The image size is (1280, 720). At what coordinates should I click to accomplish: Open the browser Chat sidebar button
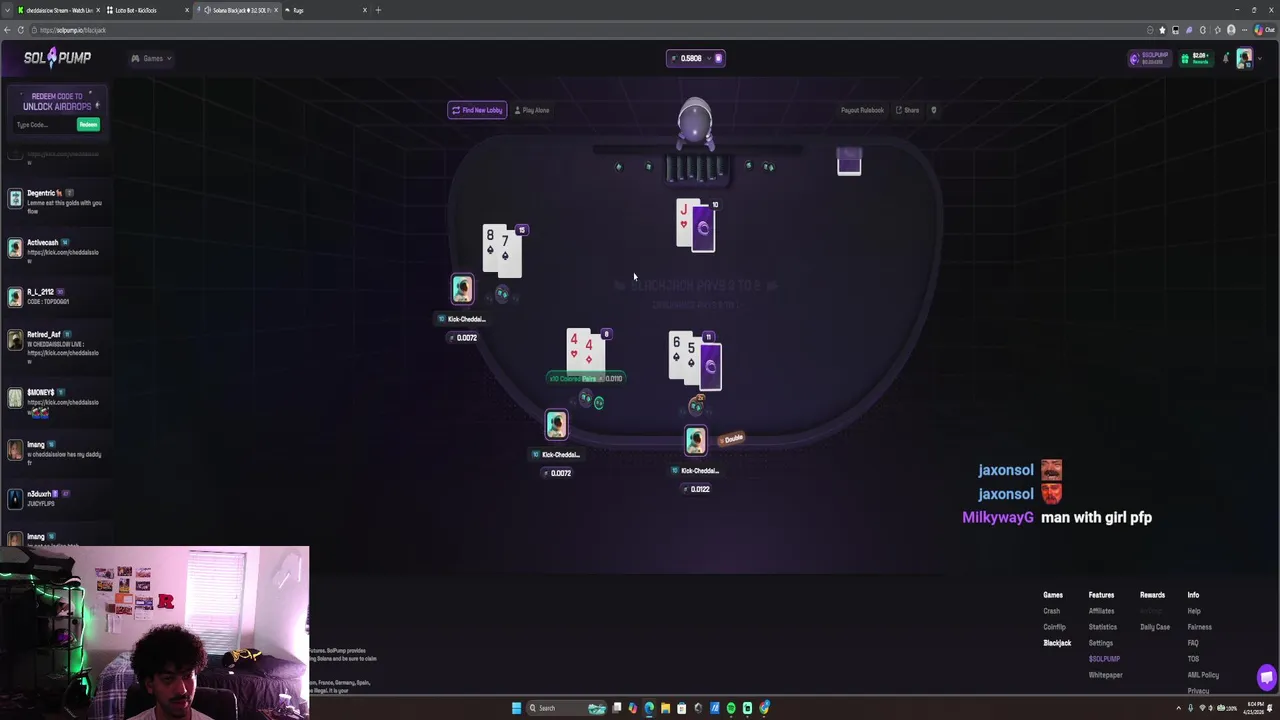pos(1264,30)
